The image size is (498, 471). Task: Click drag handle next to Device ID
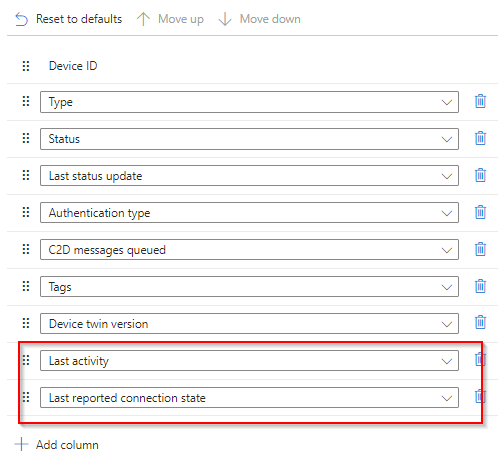point(26,66)
